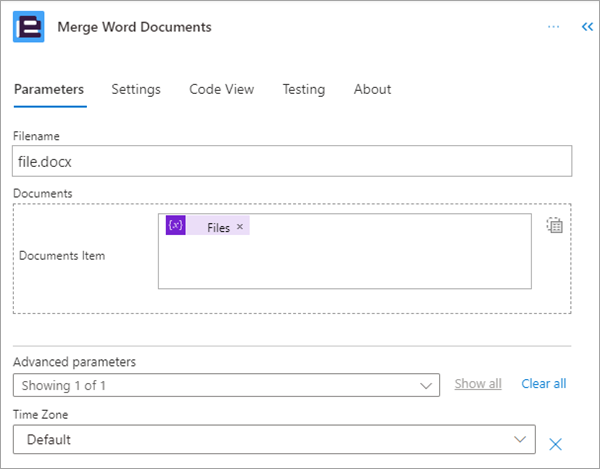The width and height of the screenshot is (600, 469).
Task: Focus the Filename input field
Action: (292, 161)
